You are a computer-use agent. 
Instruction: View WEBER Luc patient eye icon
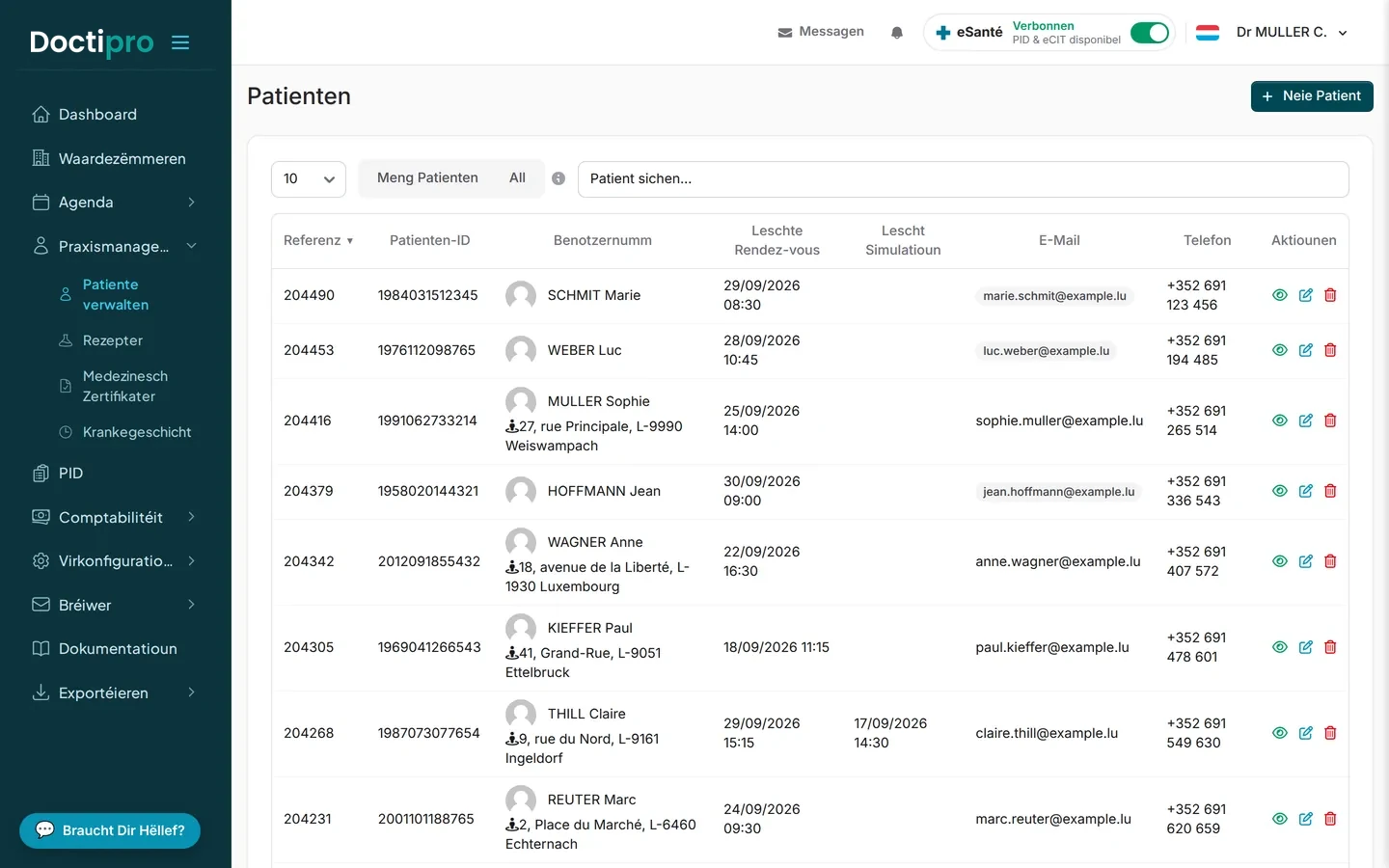1280,350
